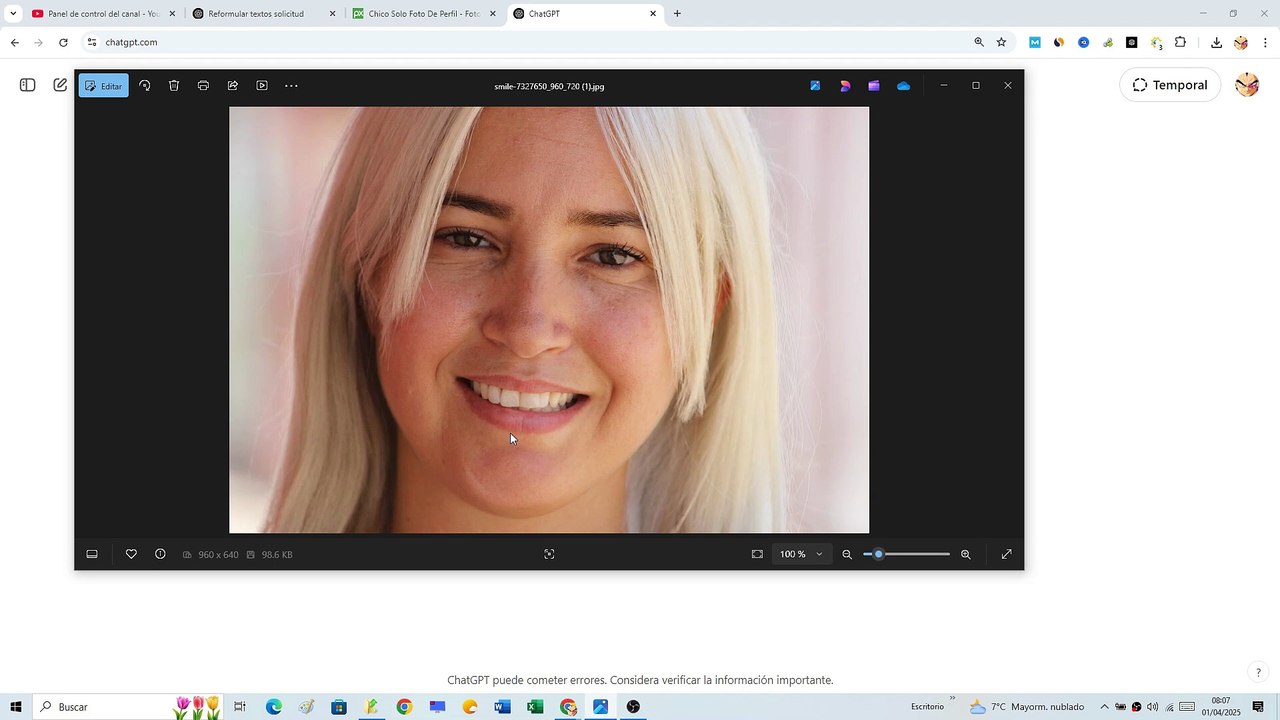This screenshot has width=1280, height=720.
Task: Open the three-dot more options menu
Action: click(x=291, y=86)
